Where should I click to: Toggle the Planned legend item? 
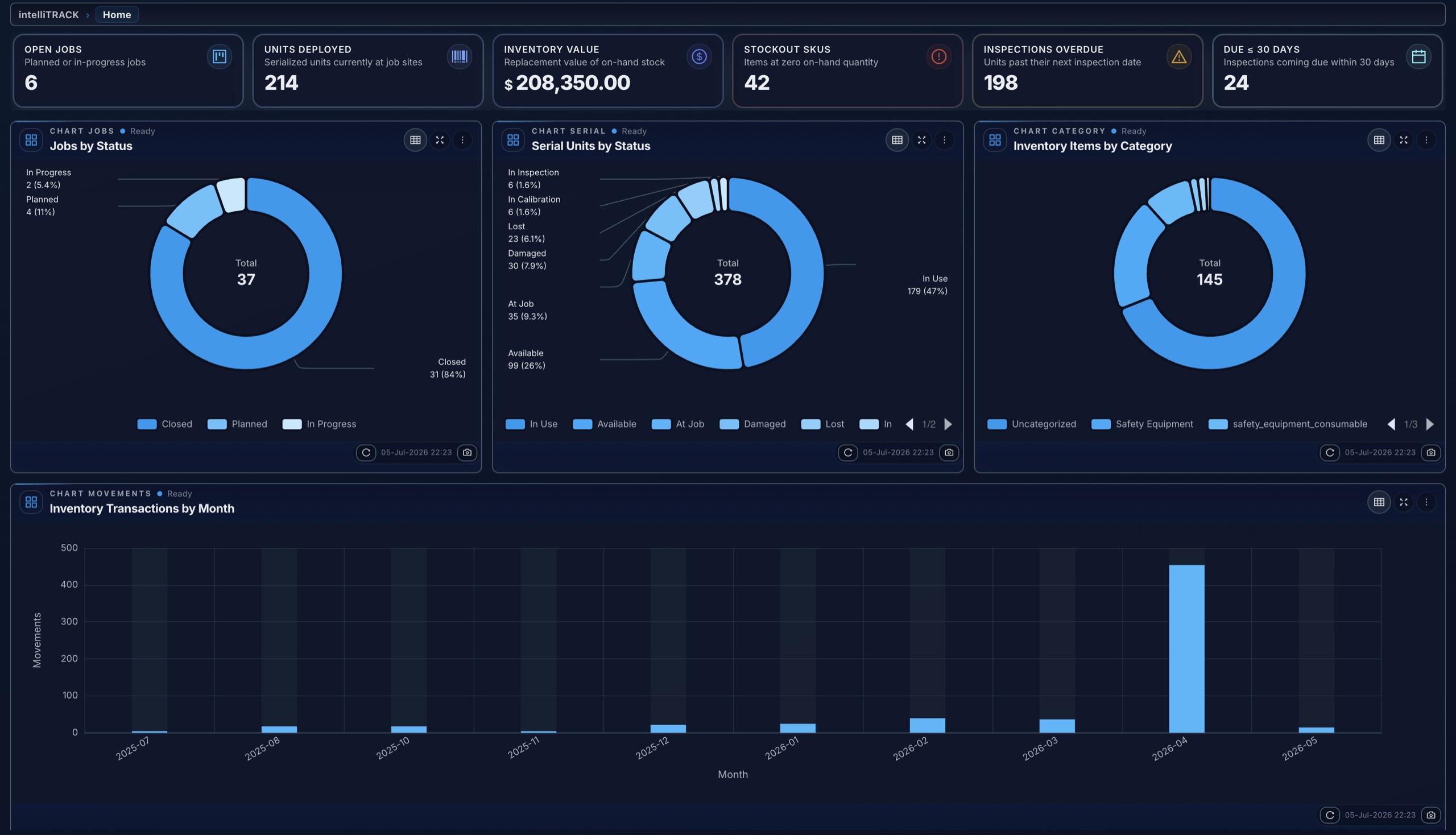237,424
